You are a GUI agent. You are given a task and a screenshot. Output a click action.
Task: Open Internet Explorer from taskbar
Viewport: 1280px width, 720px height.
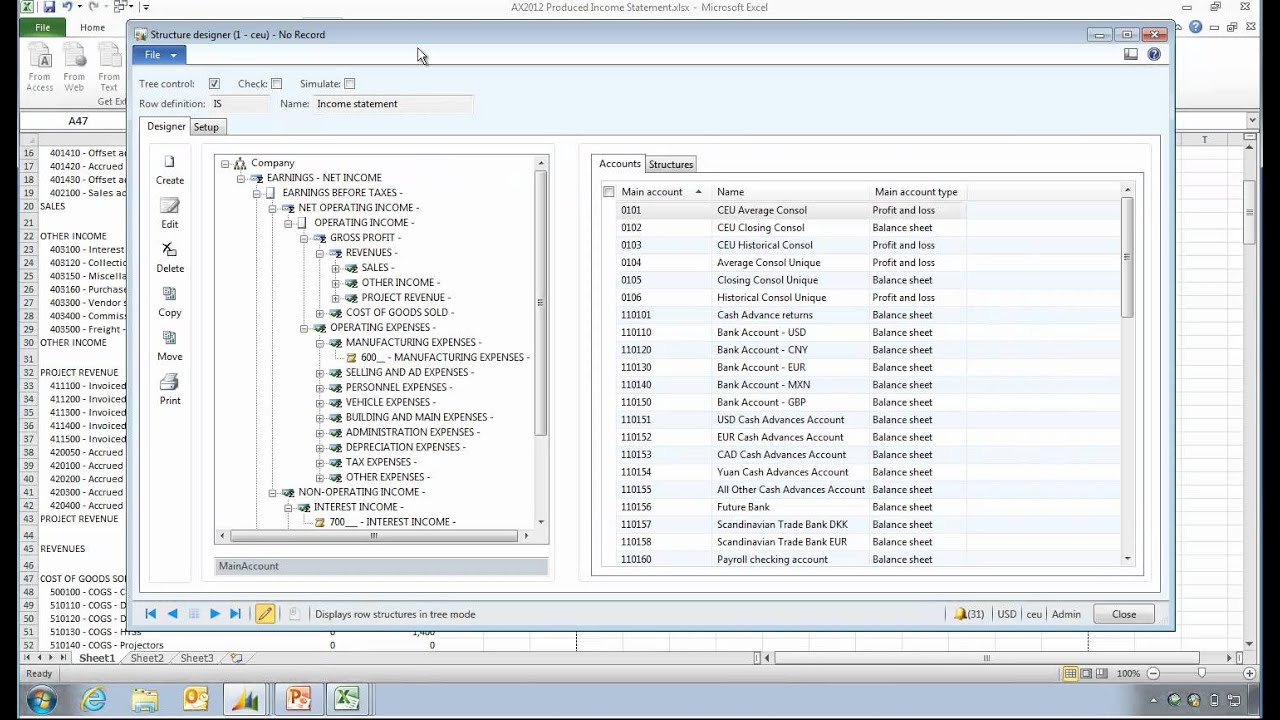pos(94,699)
